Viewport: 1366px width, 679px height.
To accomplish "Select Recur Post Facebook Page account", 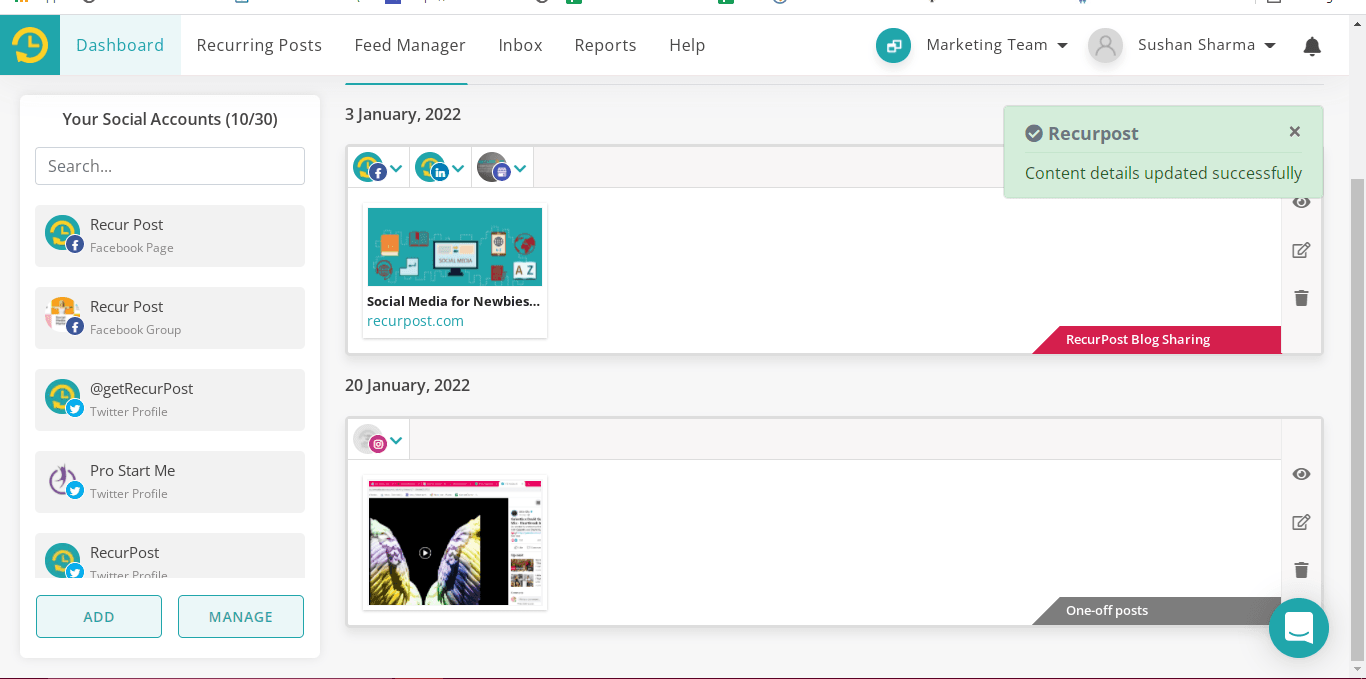I will tap(170, 236).
